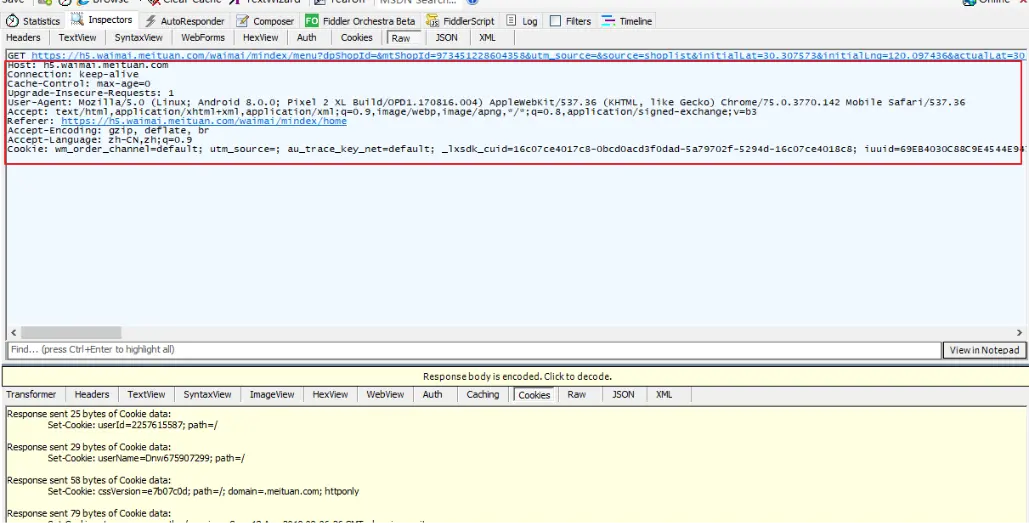The height and width of the screenshot is (523, 1029).
Task: Click the Set-Cookie userName line
Action: click(x=146, y=458)
